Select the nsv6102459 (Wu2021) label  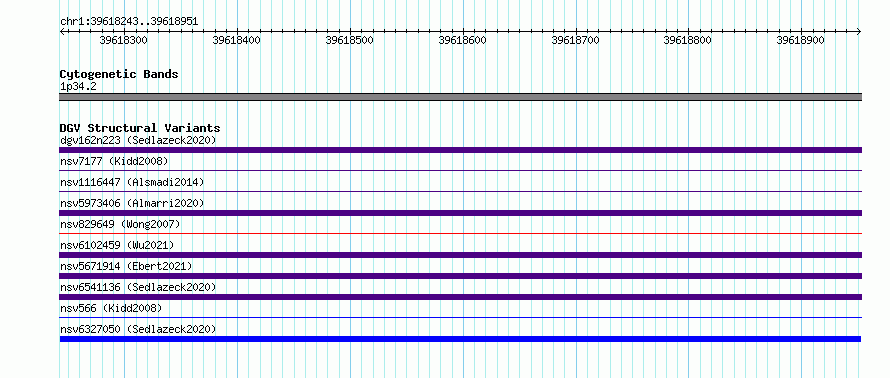click(x=117, y=245)
